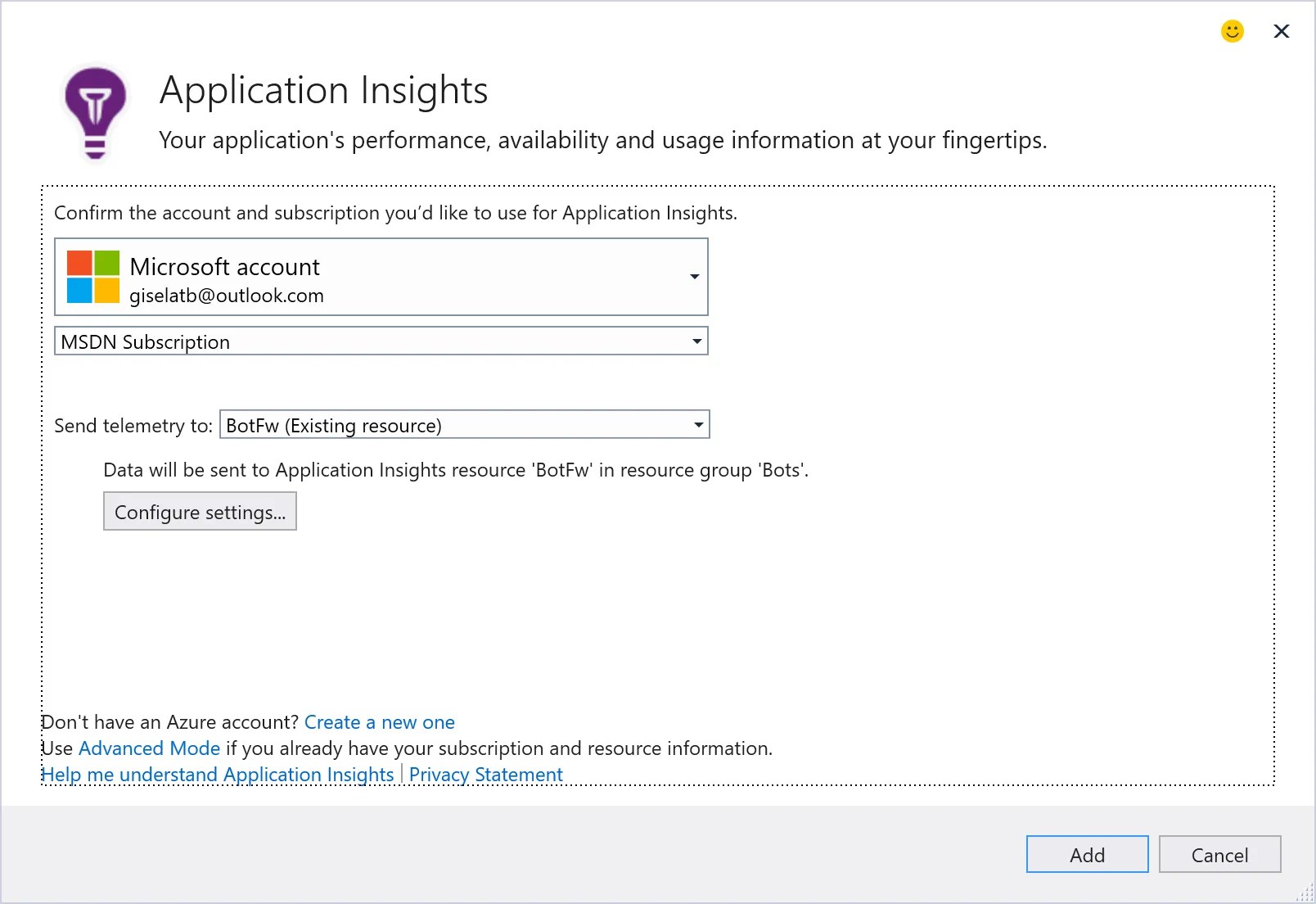1316x904 pixels.
Task: Open Help me understand Application Insights link
Action: coord(218,775)
